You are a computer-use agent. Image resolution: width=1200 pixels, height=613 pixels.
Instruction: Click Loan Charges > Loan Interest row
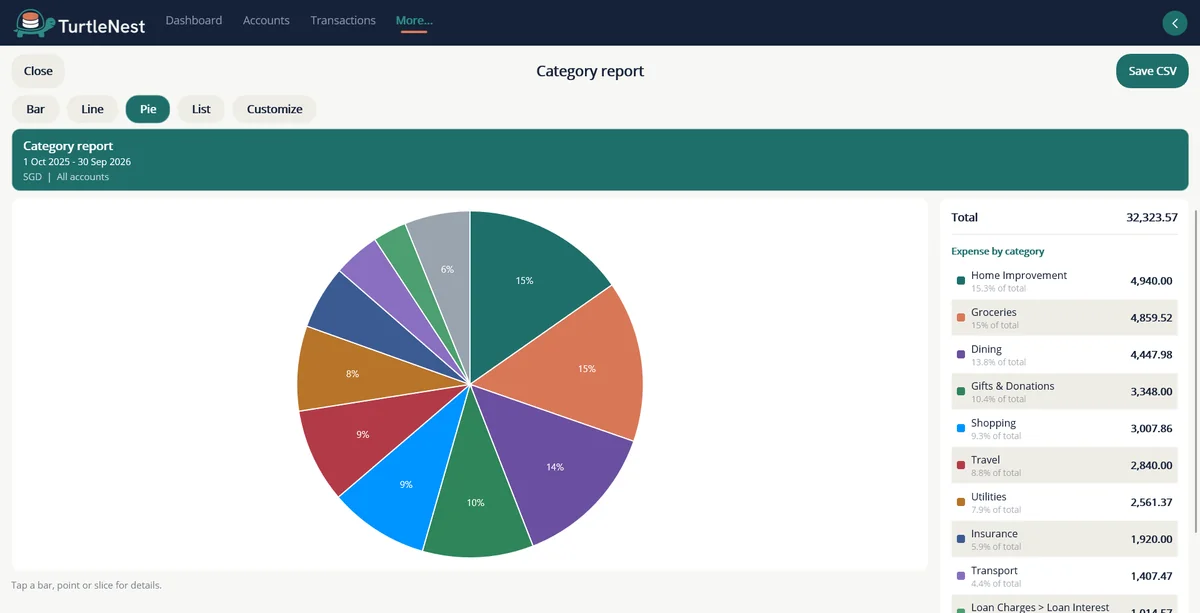1064,605
